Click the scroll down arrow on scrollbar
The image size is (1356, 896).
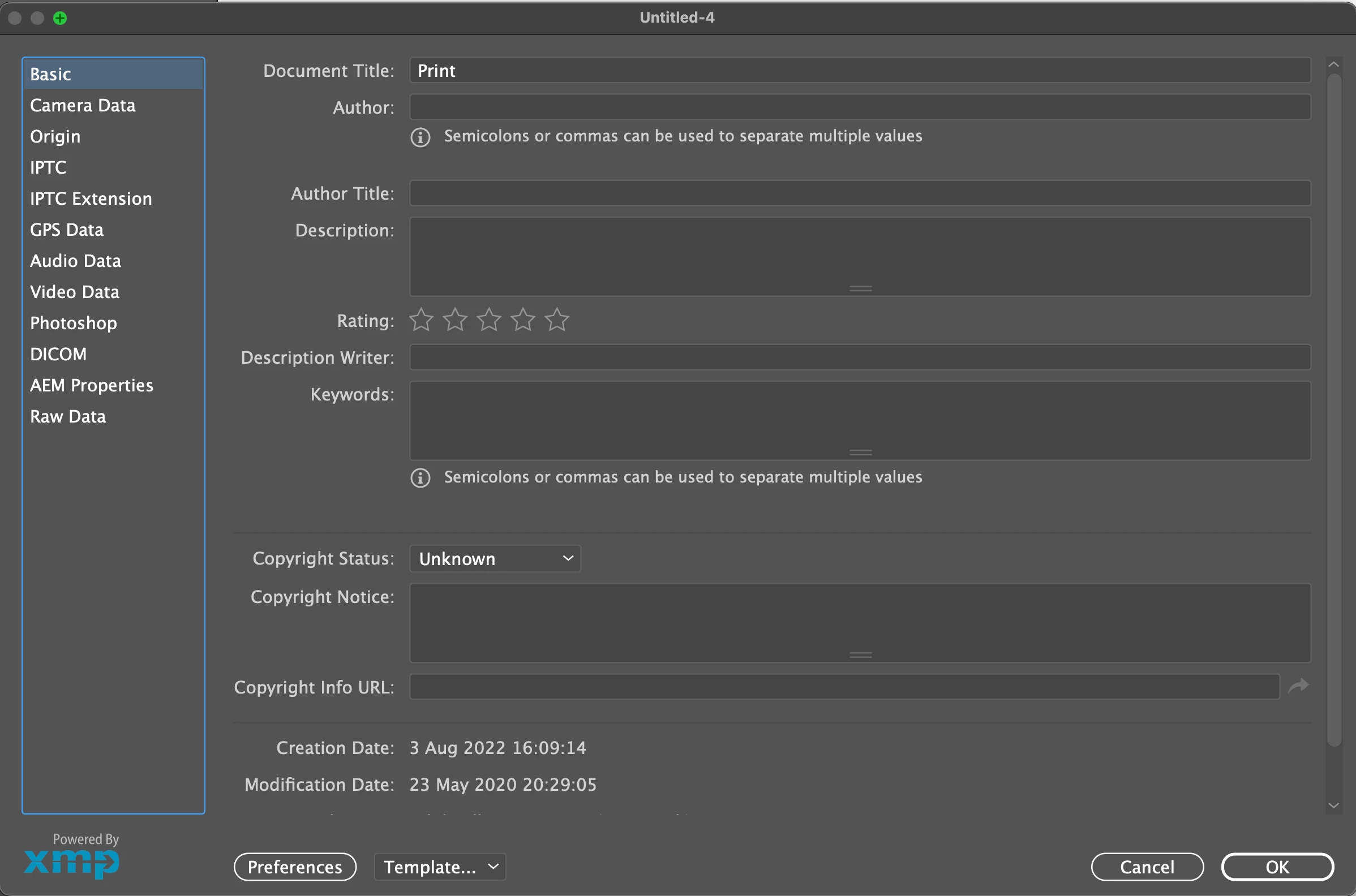click(x=1334, y=805)
